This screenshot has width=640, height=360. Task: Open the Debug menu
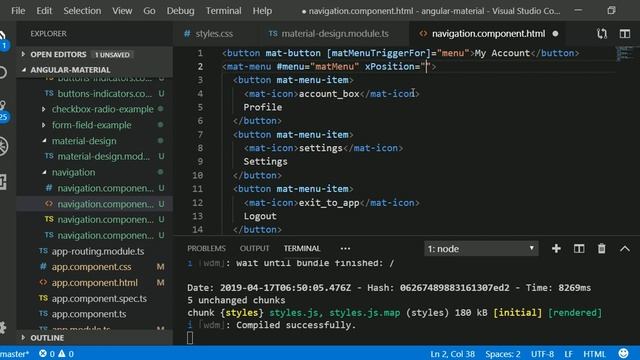tap(180, 11)
